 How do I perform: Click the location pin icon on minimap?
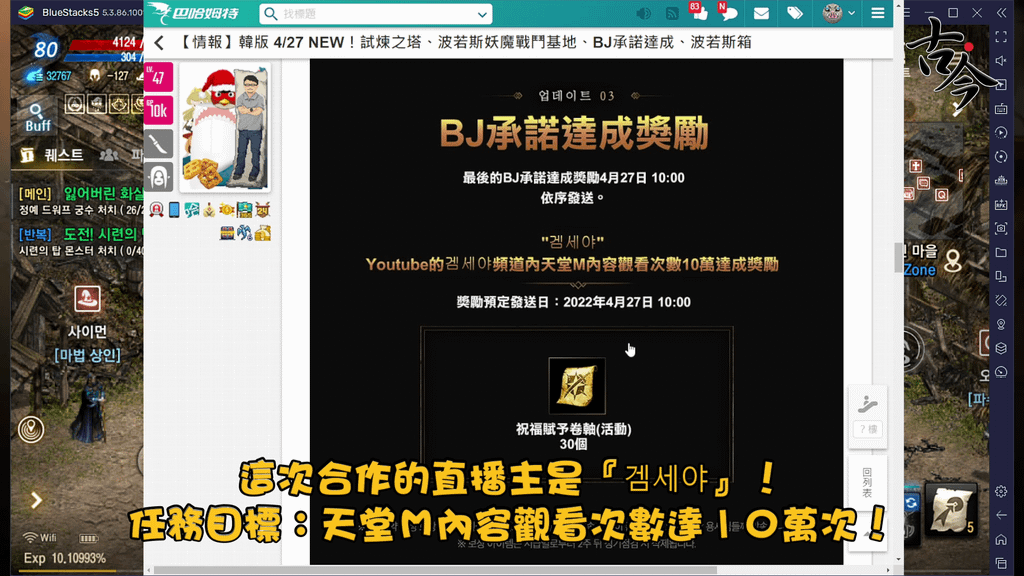point(953,261)
